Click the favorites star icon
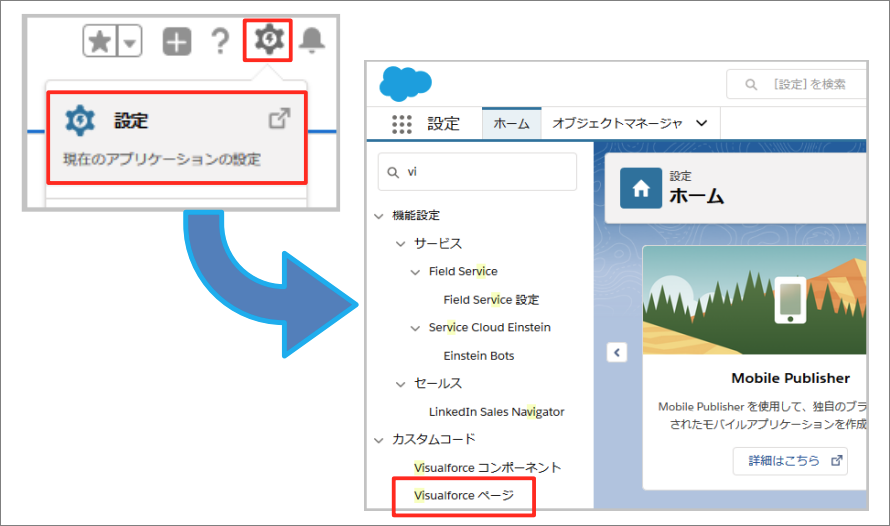This screenshot has width=890, height=526. [100, 41]
